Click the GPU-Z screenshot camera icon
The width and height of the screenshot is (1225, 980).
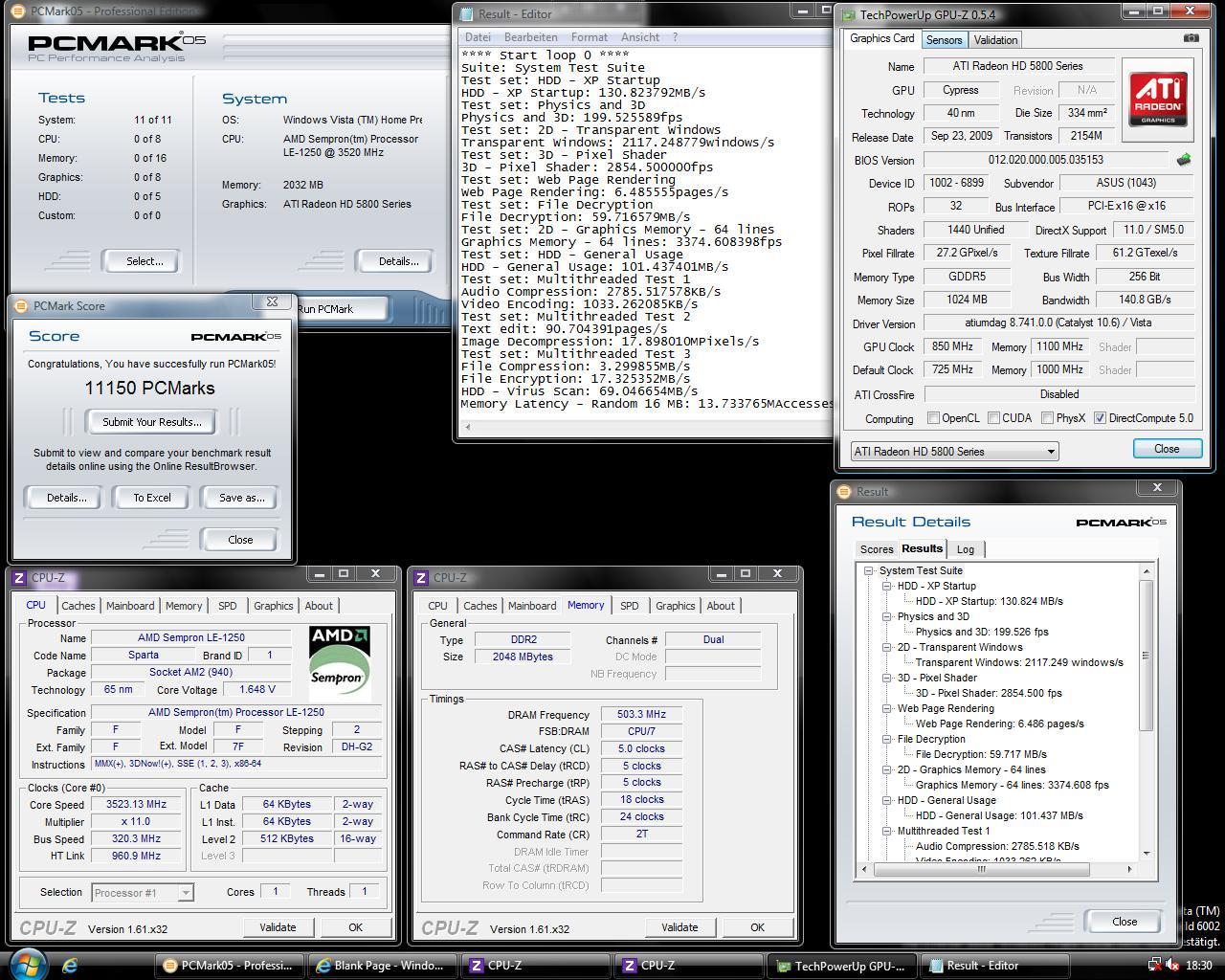[x=1191, y=38]
